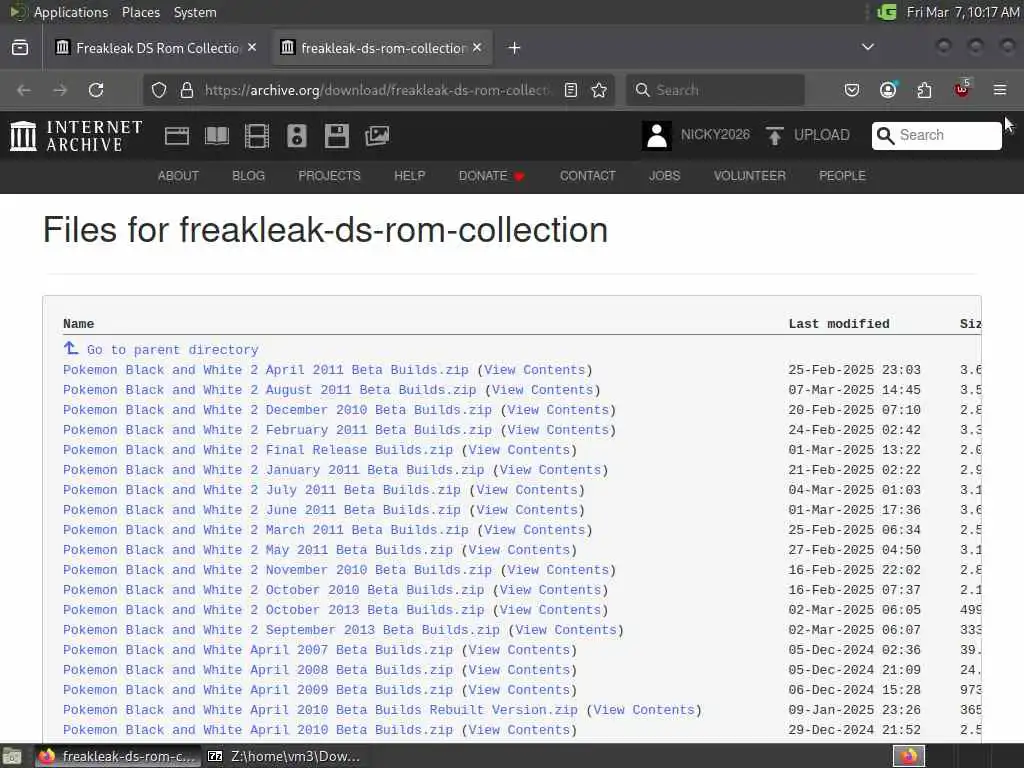
Task: Click the Firefox address bar URL
Action: click(x=376, y=90)
